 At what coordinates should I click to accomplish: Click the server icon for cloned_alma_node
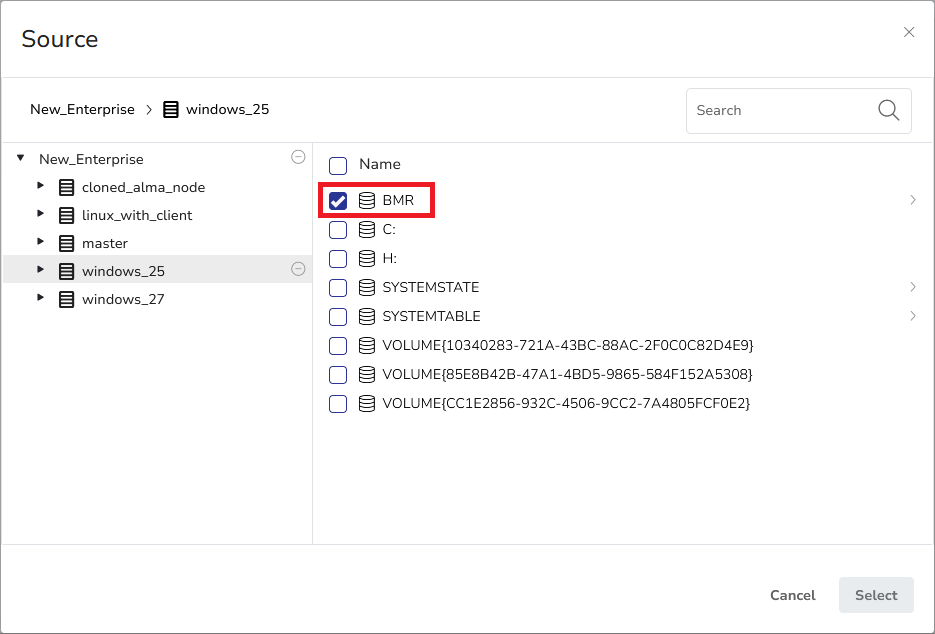67,187
